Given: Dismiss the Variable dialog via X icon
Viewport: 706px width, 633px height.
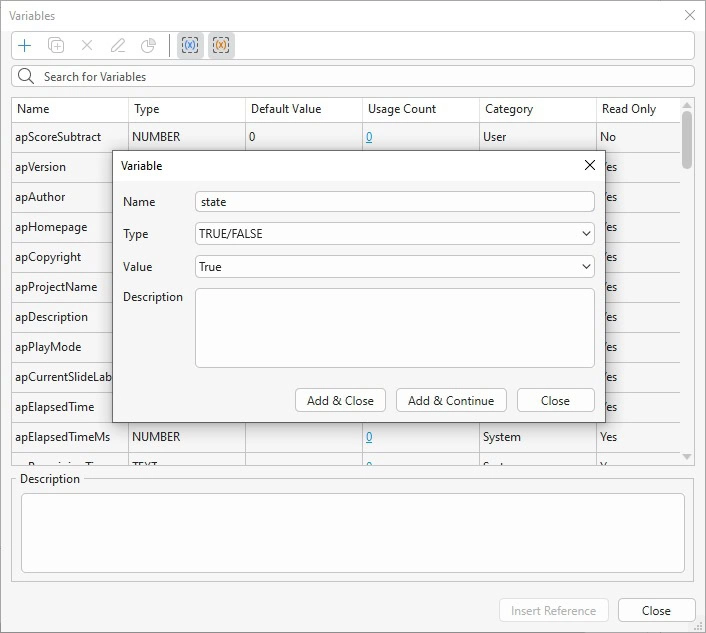Looking at the screenshot, I should (x=589, y=166).
